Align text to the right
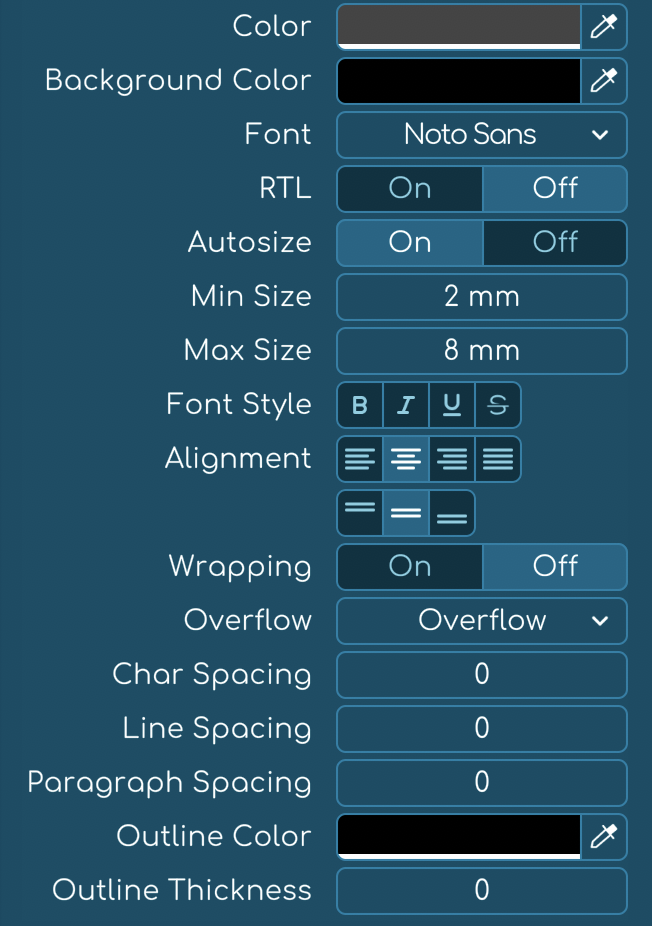This screenshot has width=652, height=926. pyautogui.click(x=452, y=459)
